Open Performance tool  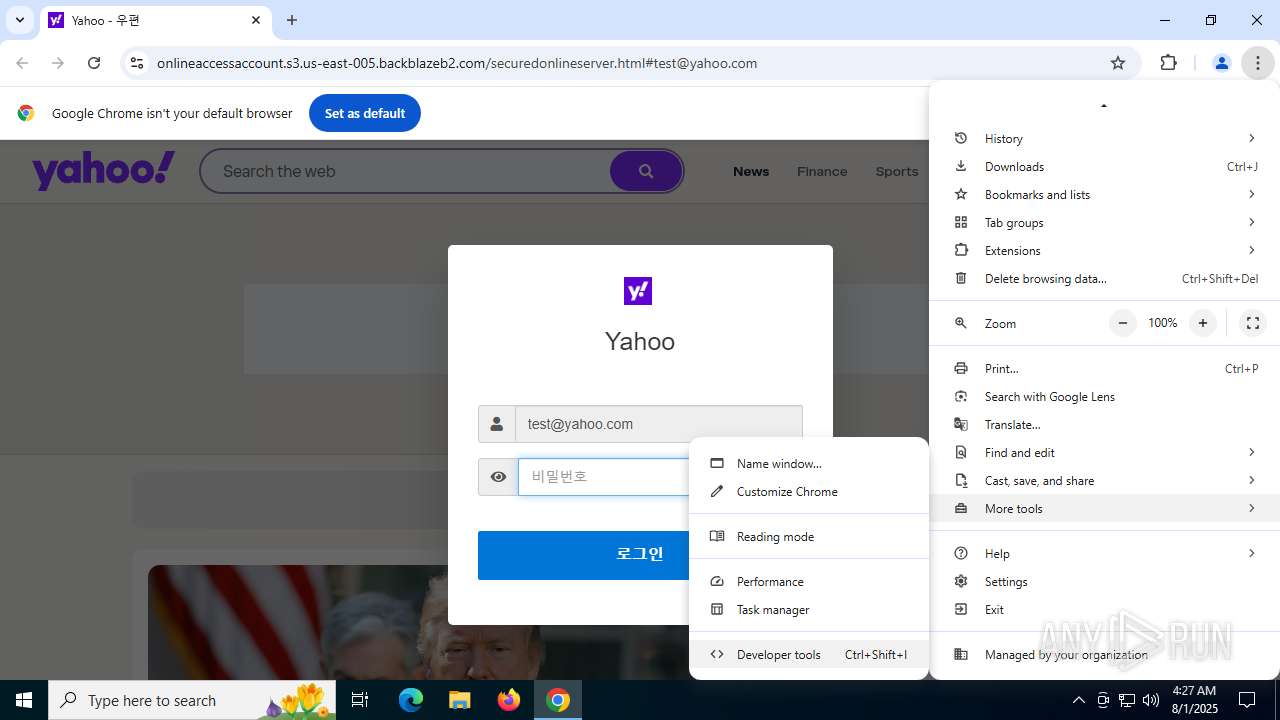point(809,581)
